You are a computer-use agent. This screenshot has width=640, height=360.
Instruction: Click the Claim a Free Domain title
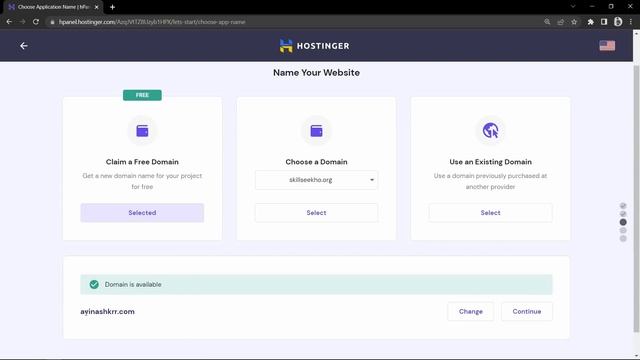point(142,162)
